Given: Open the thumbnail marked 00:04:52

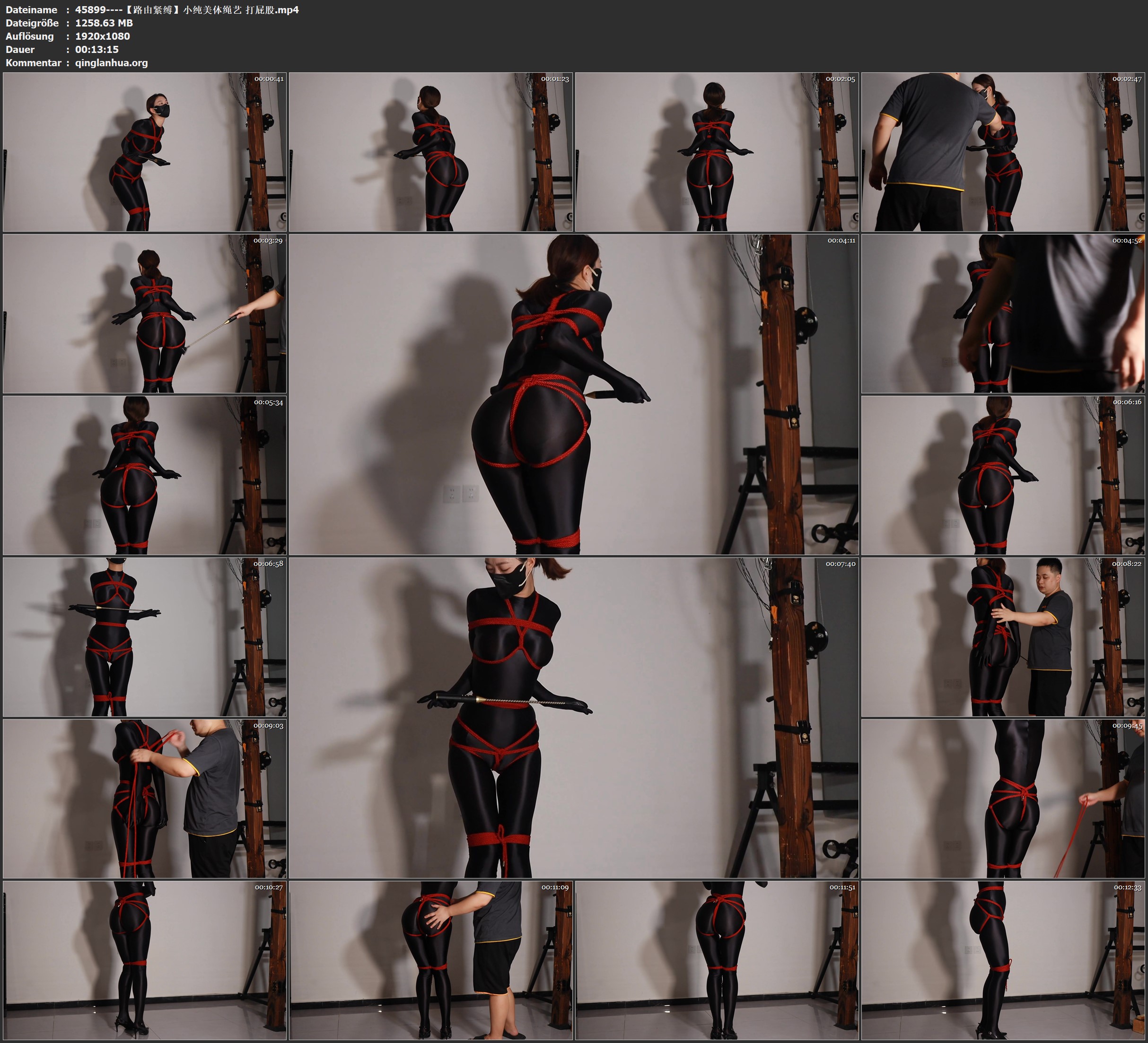Looking at the screenshot, I should [1003, 313].
